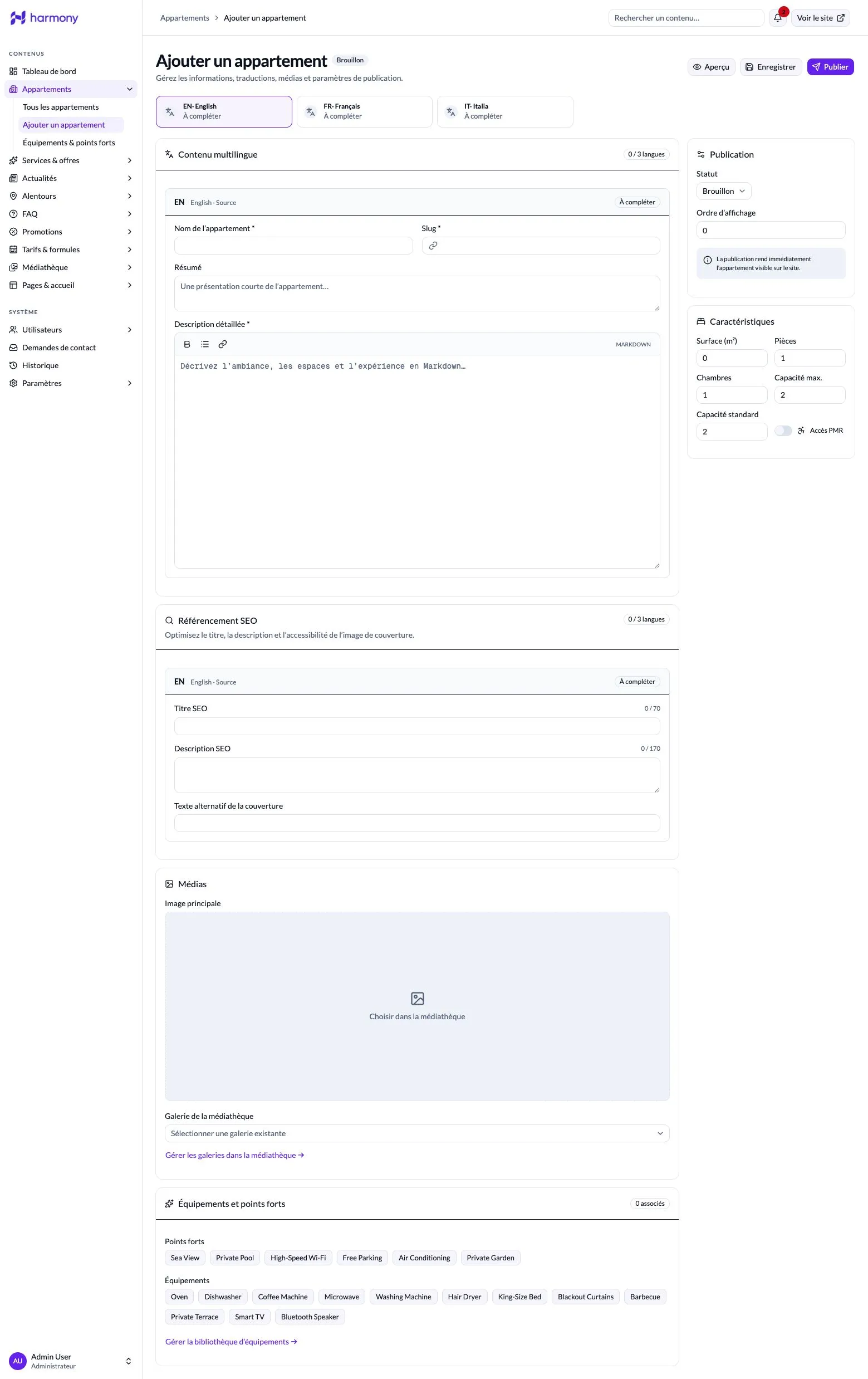The height and width of the screenshot is (1379, 868).
Task: Click the Tarifs & formules calendar icon
Action: pos(14,250)
